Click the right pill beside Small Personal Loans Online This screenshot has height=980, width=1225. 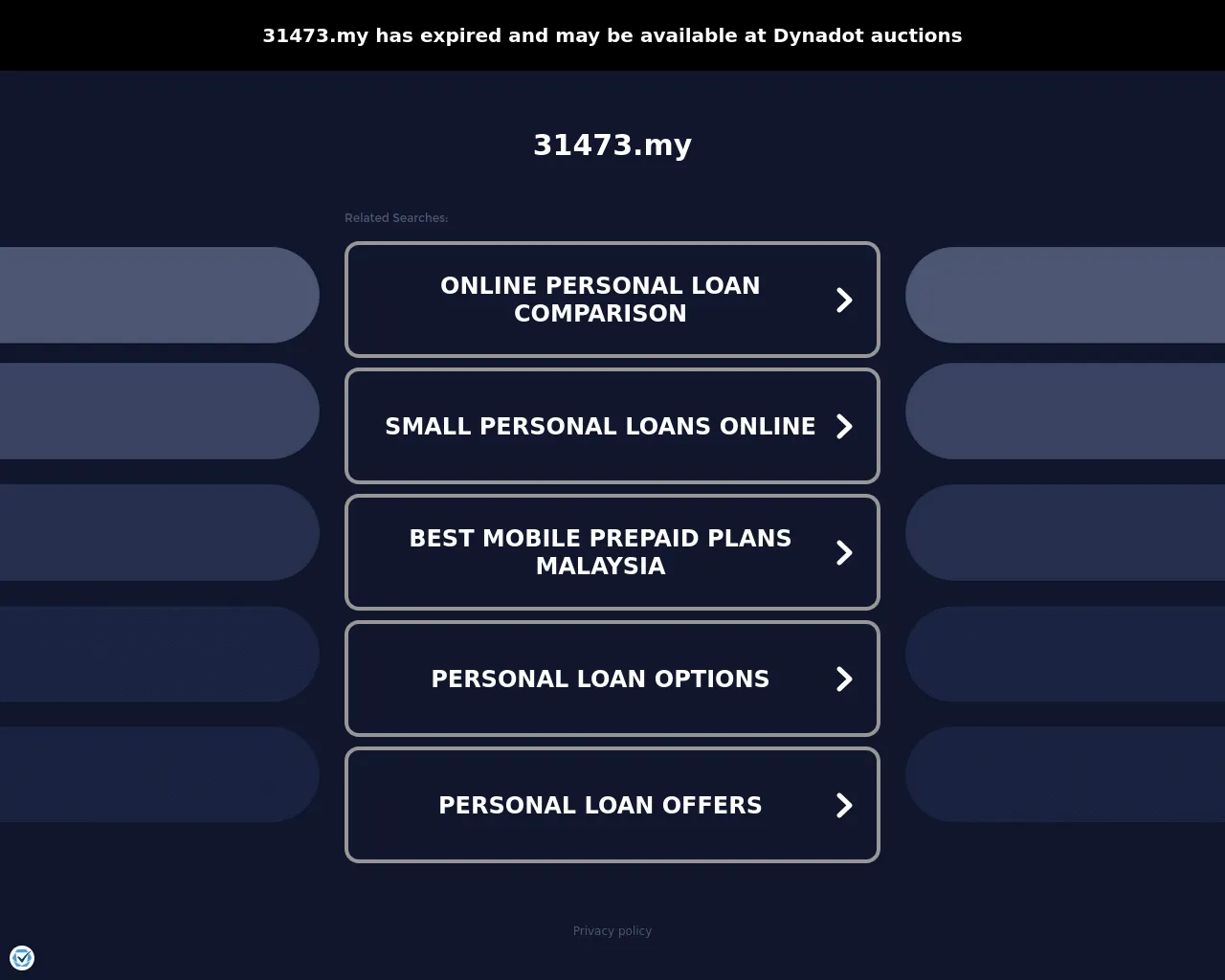coord(1065,411)
